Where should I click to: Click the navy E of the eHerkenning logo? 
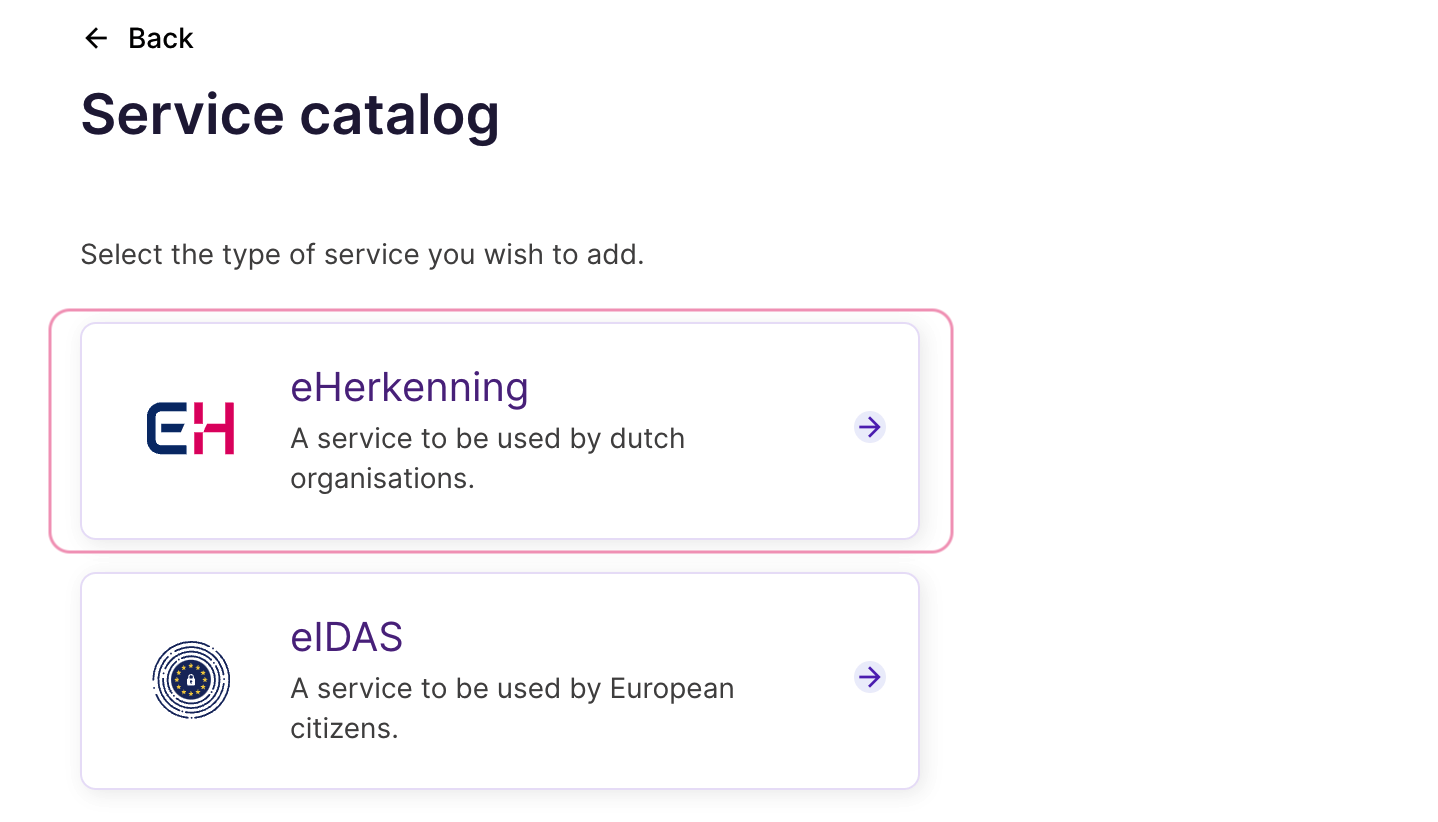pyautogui.click(x=165, y=429)
